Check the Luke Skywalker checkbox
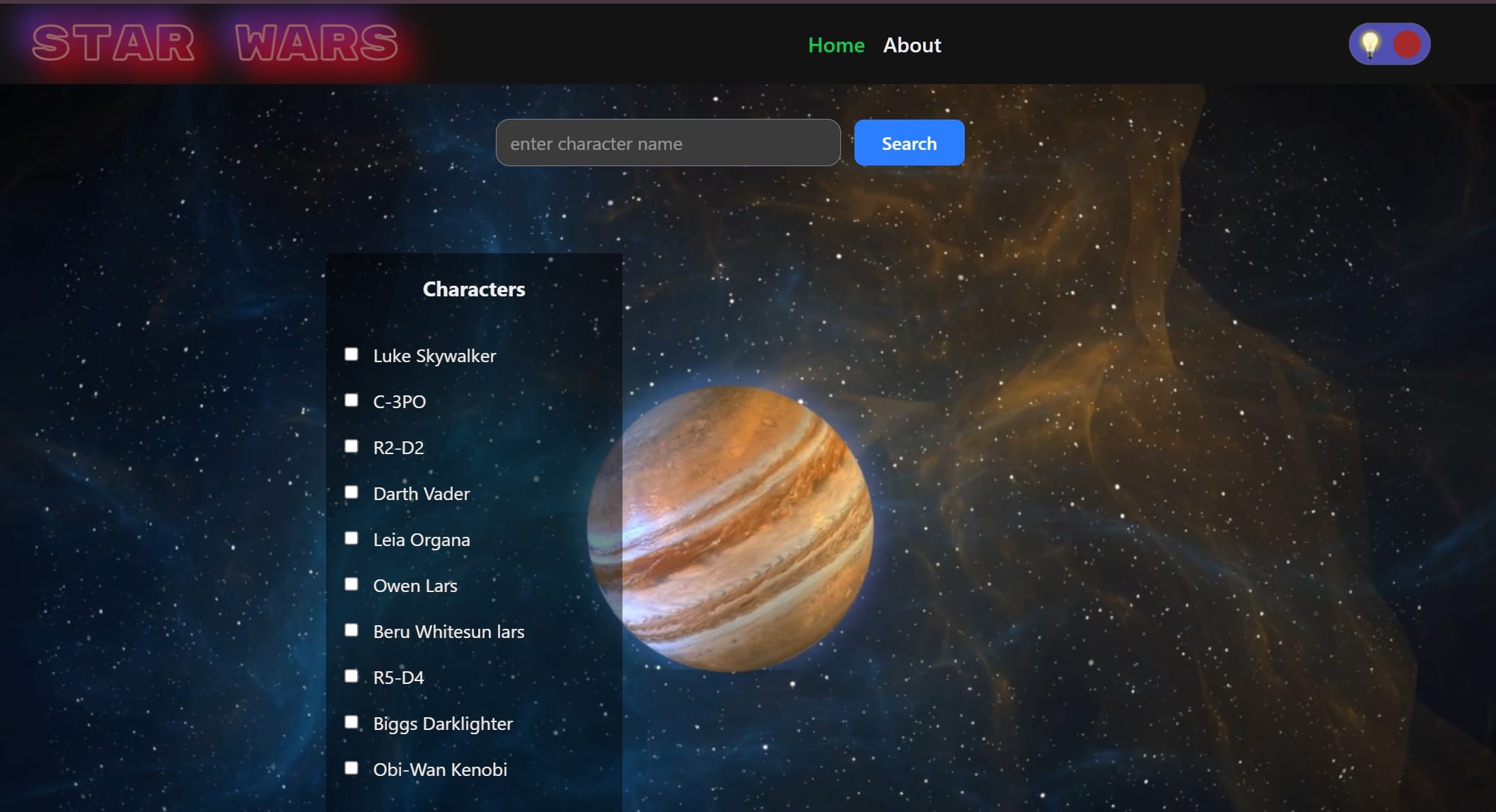The width and height of the screenshot is (1496, 812). (x=352, y=354)
